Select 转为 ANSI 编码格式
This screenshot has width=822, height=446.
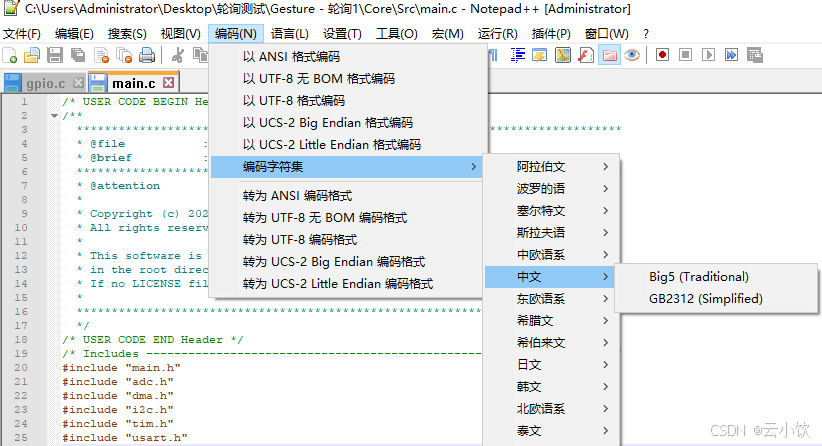point(346,196)
